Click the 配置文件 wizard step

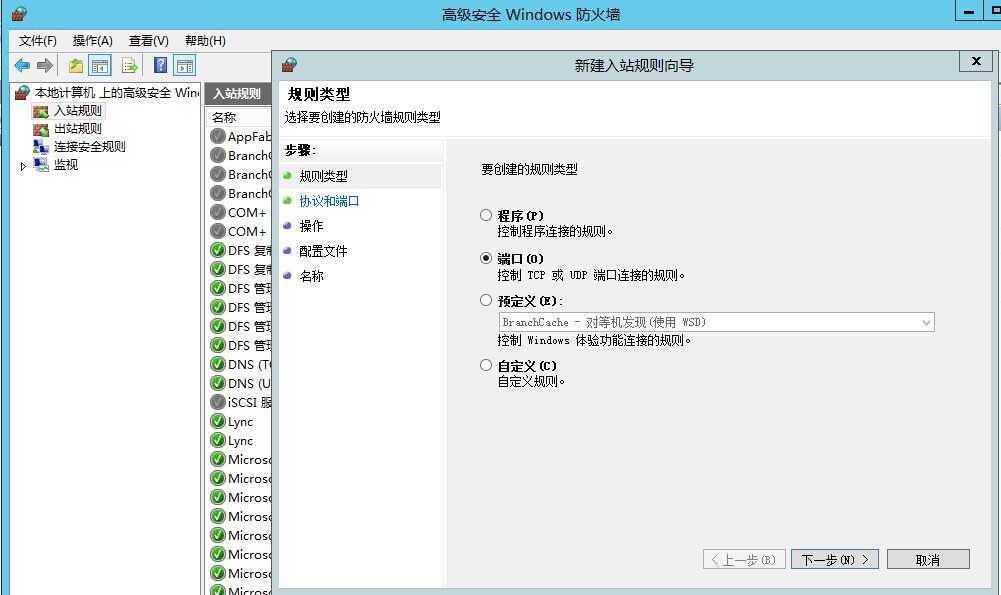(x=323, y=251)
